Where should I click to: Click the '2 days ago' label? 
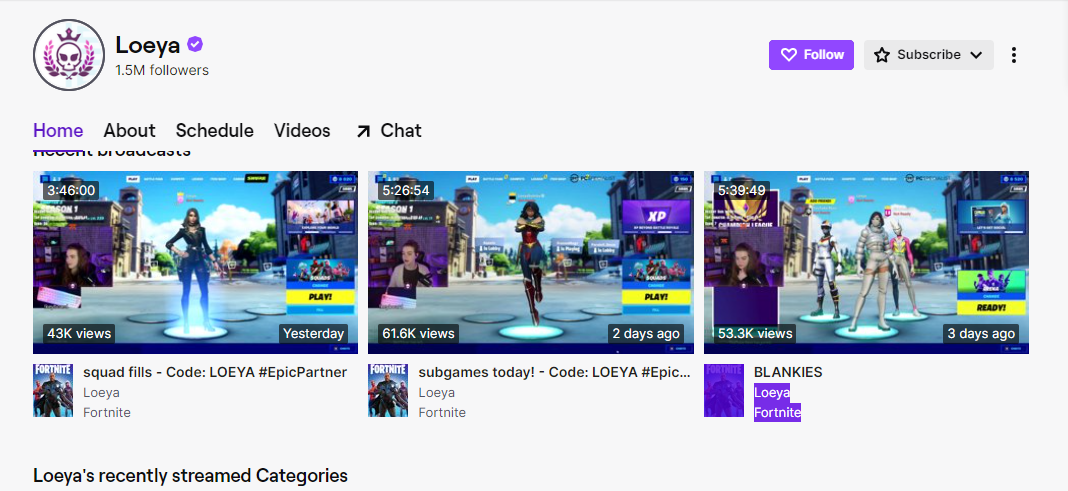click(x=646, y=334)
